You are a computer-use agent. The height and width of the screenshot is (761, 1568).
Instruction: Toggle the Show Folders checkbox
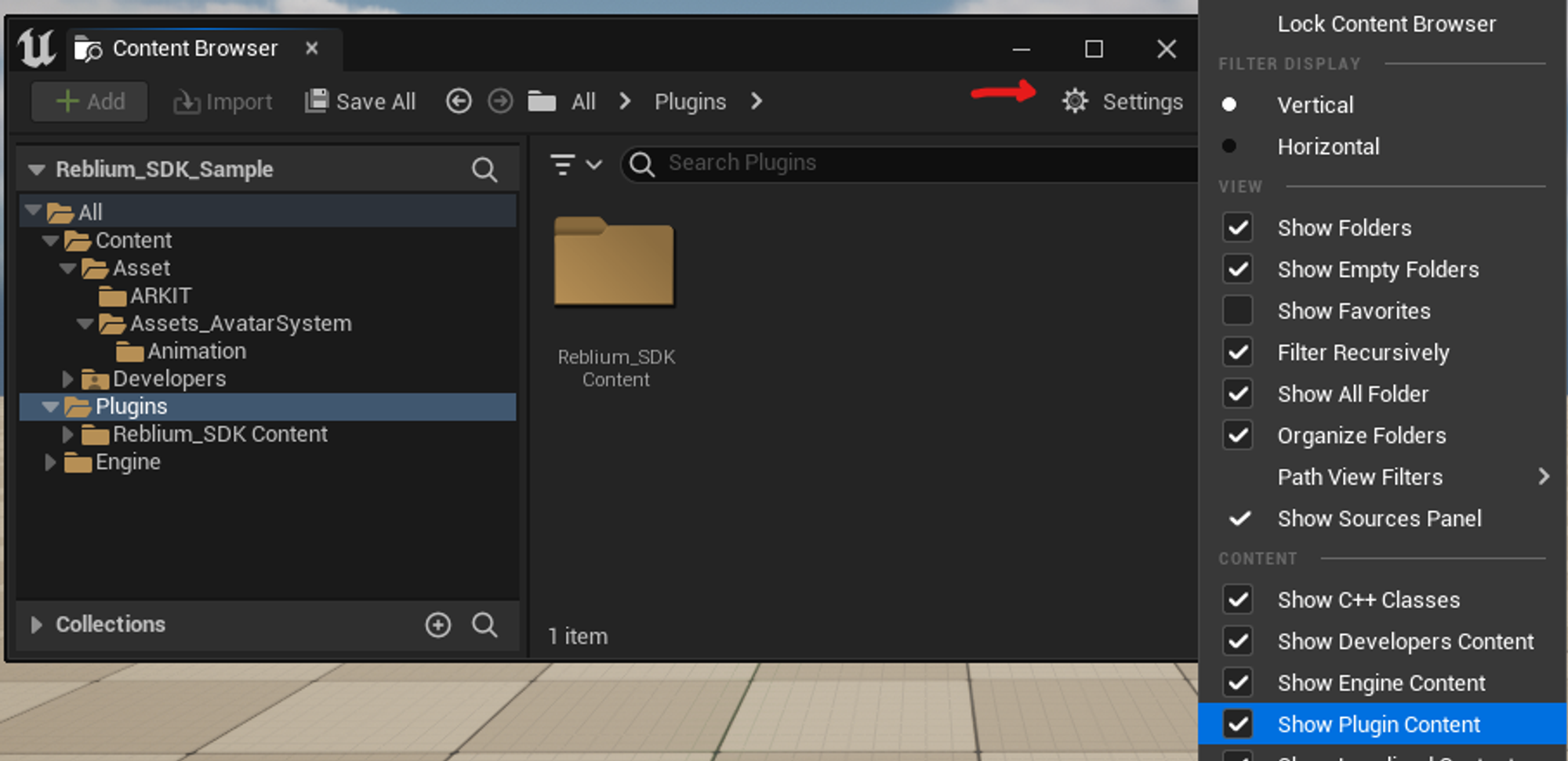point(1238,228)
